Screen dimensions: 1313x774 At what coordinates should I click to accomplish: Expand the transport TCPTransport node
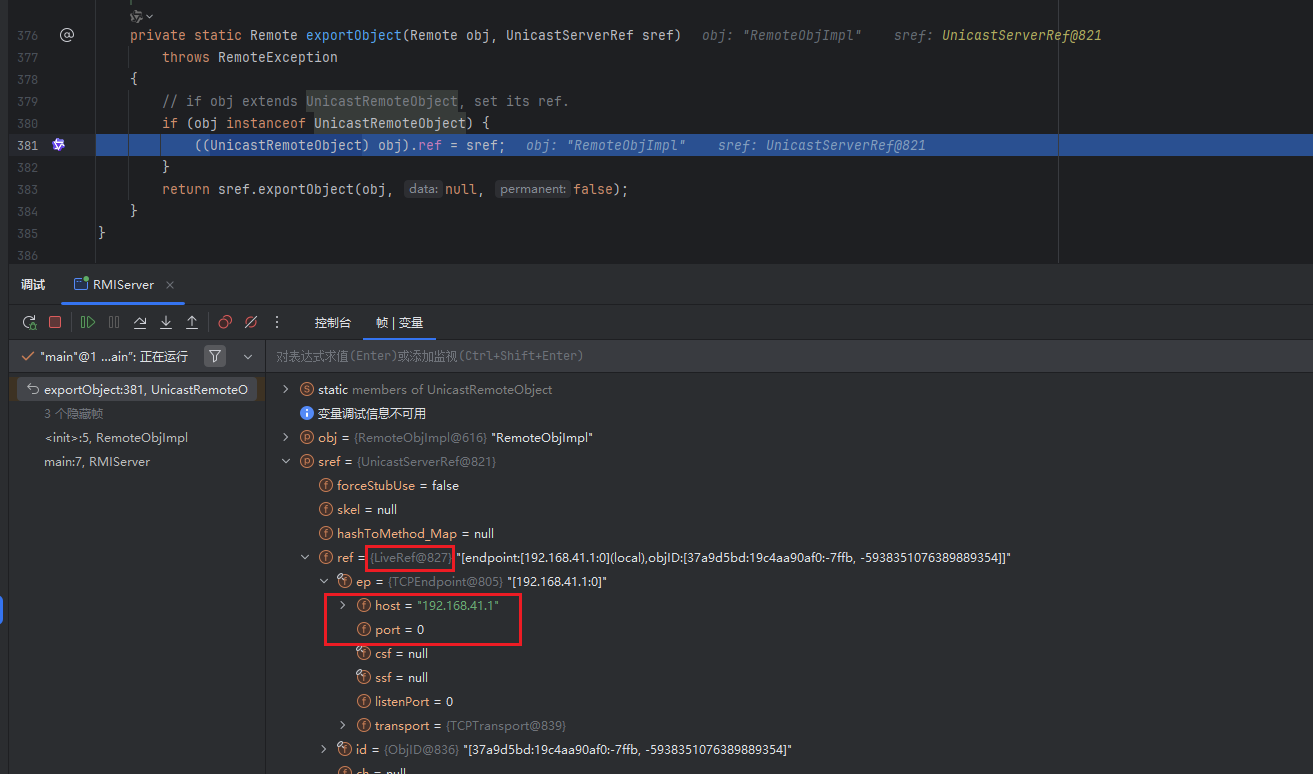343,725
